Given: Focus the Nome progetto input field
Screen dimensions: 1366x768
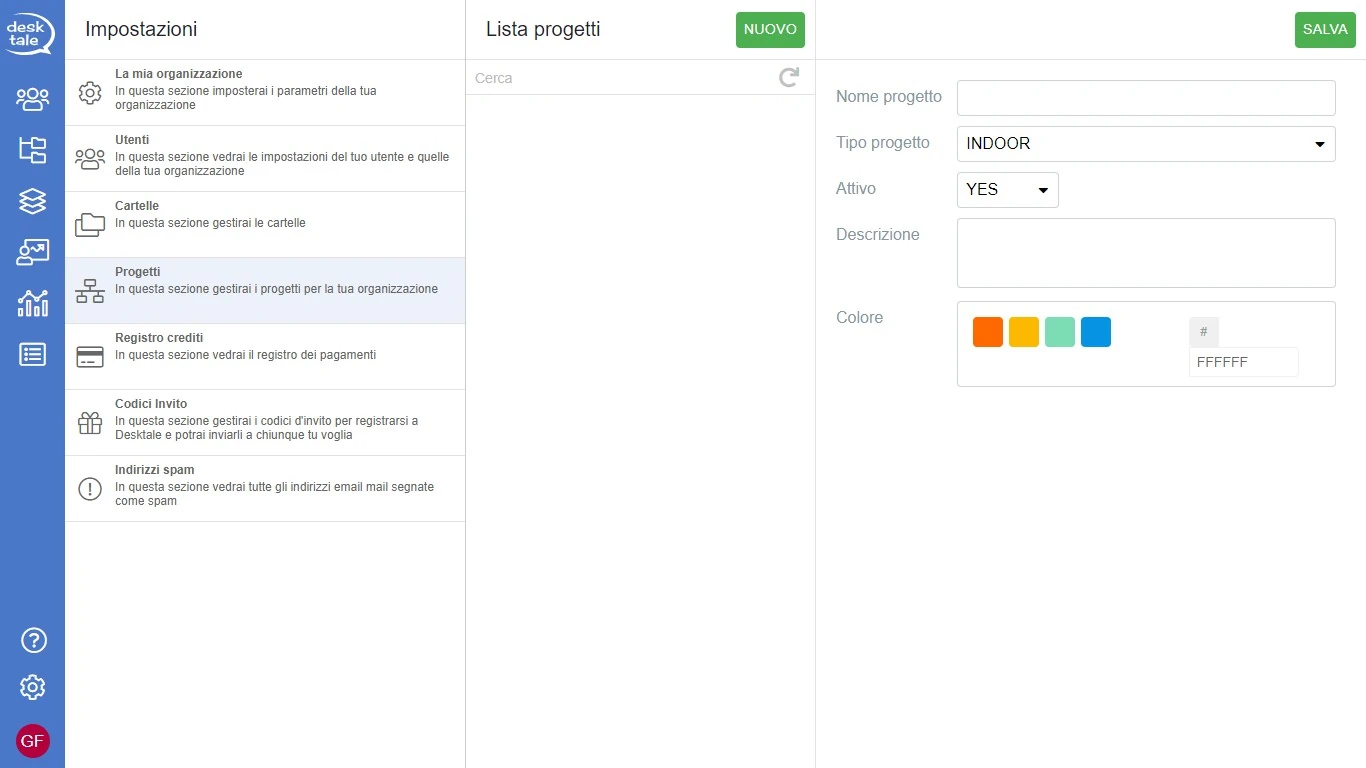Looking at the screenshot, I should pyautogui.click(x=1146, y=98).
